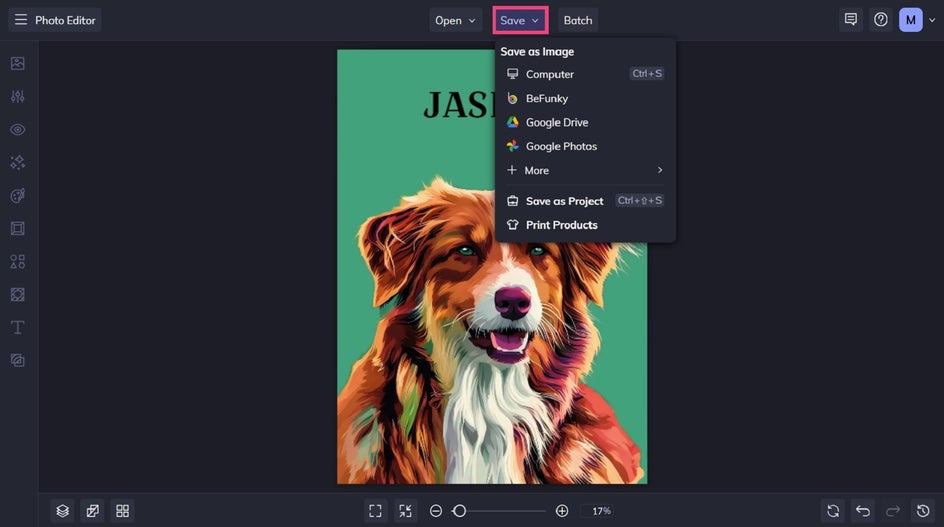Open the Open dropdown menu
944x527 pixels.
tap(455, 20)
